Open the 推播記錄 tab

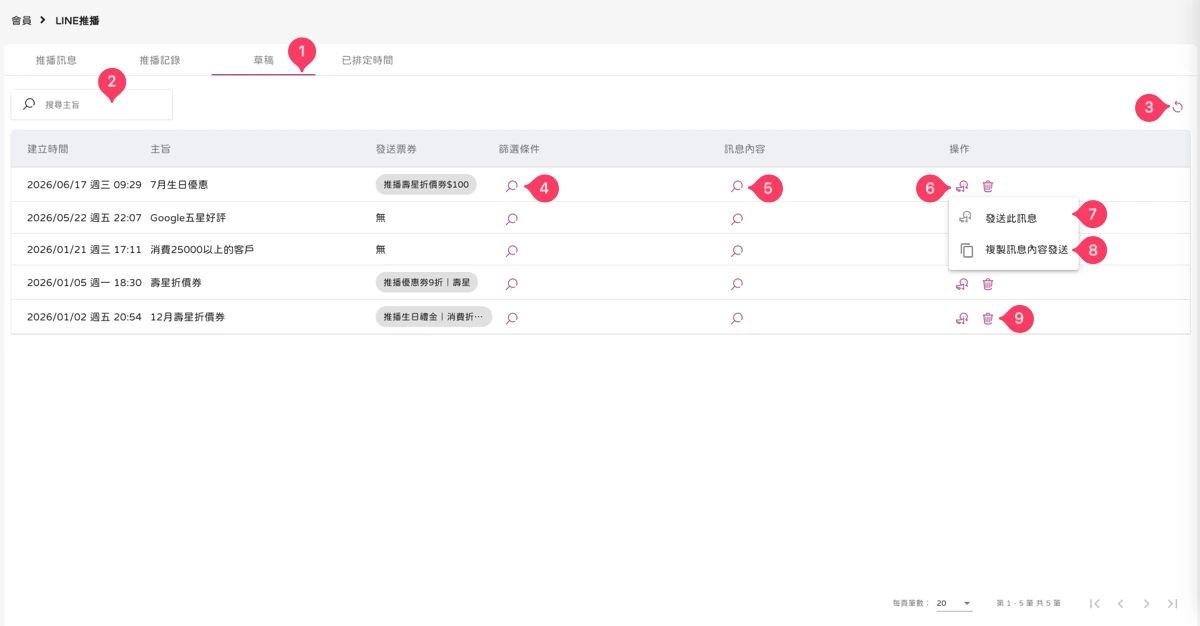[x=160, y=60]
